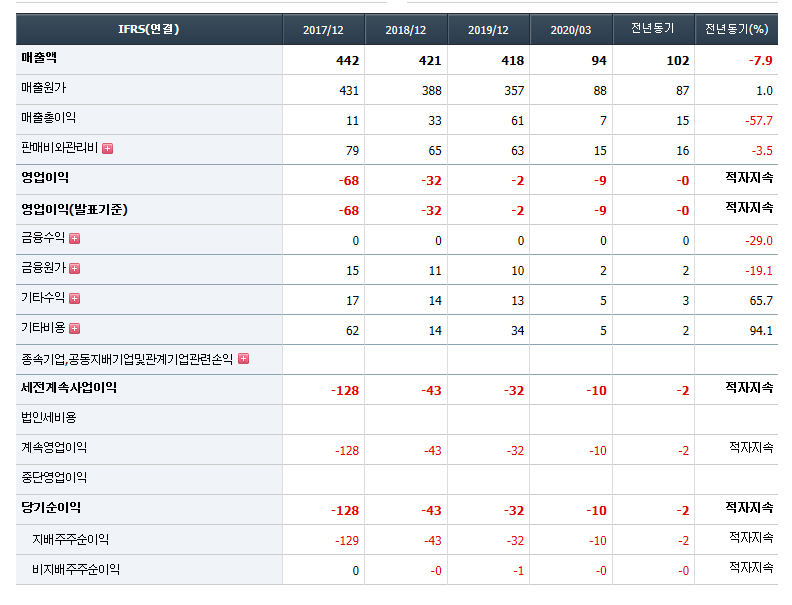Click the 65.7 percentage in 기타수익 row
Screen dimensions: 792x605
coord(761,301)
